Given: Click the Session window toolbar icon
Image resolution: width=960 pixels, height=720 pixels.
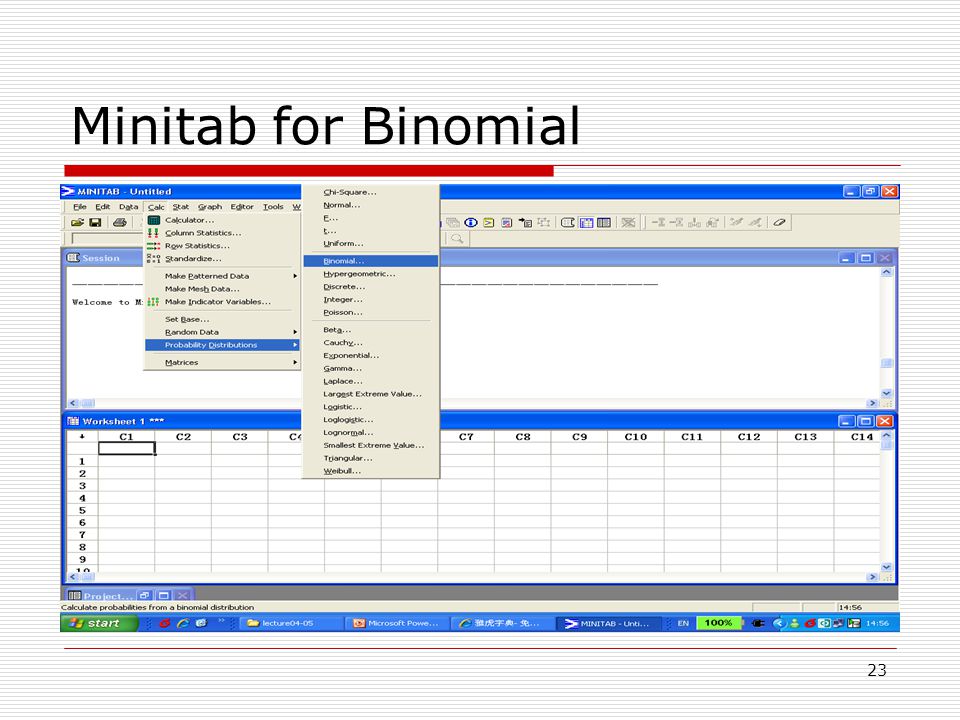Looking at the screenshot, I should 568,222.
